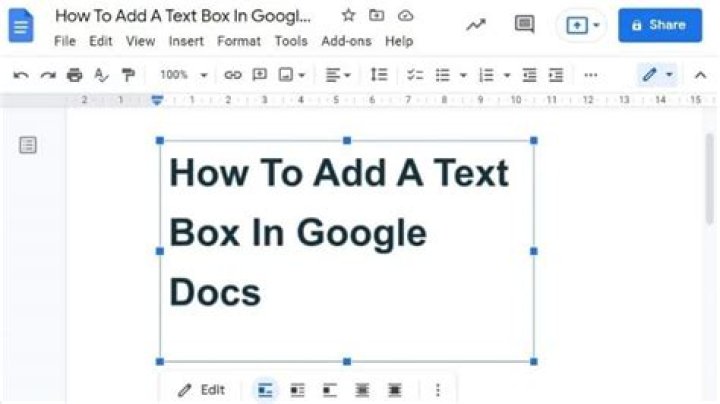
Task: Click the blue Share button
Action: pos(660,25)
